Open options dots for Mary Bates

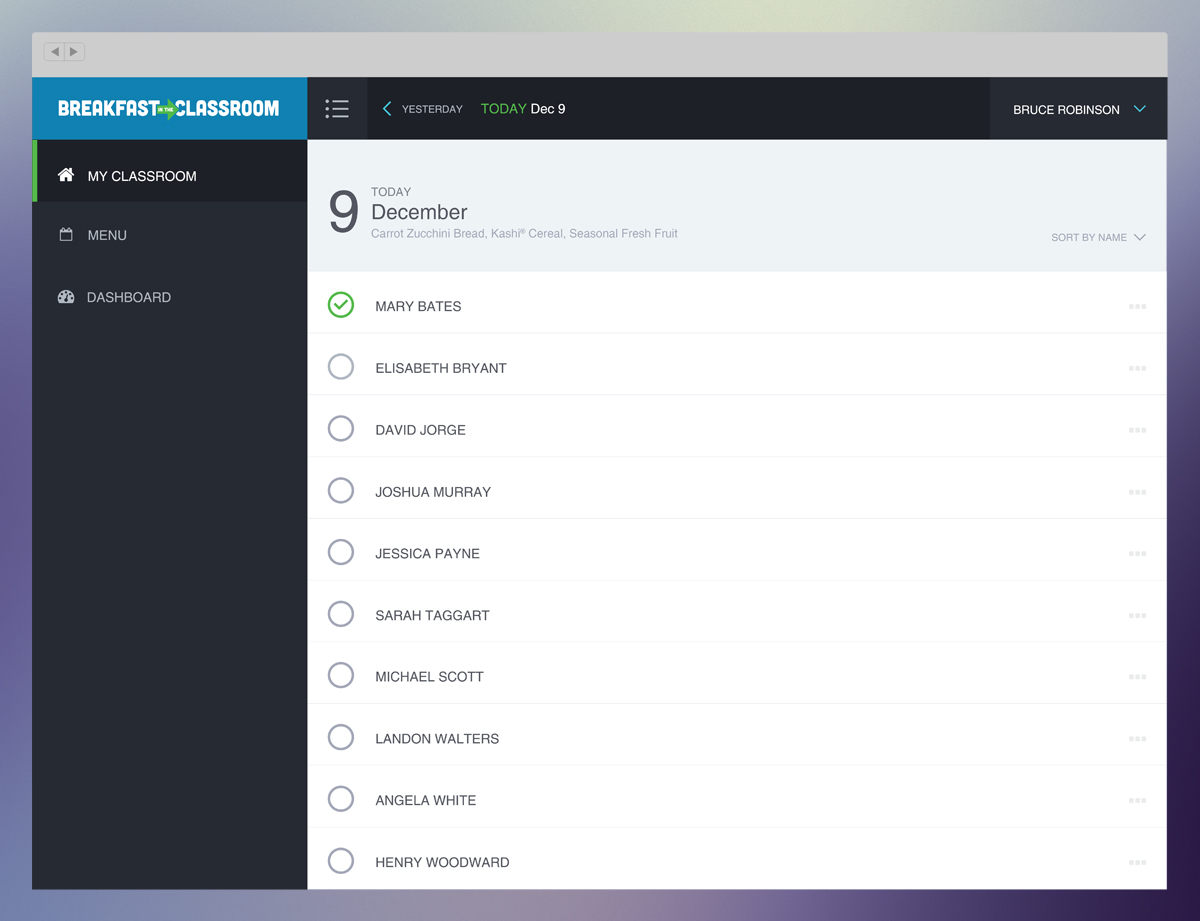(1137, 306)
